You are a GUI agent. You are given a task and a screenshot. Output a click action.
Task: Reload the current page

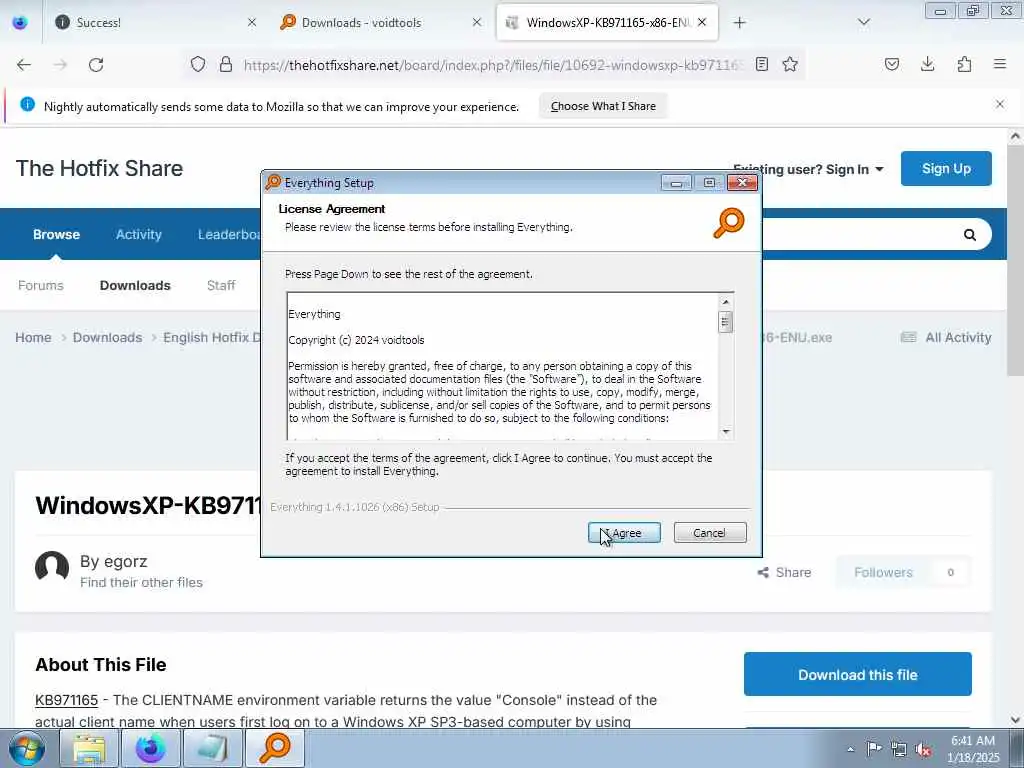[x=96, y=65]
